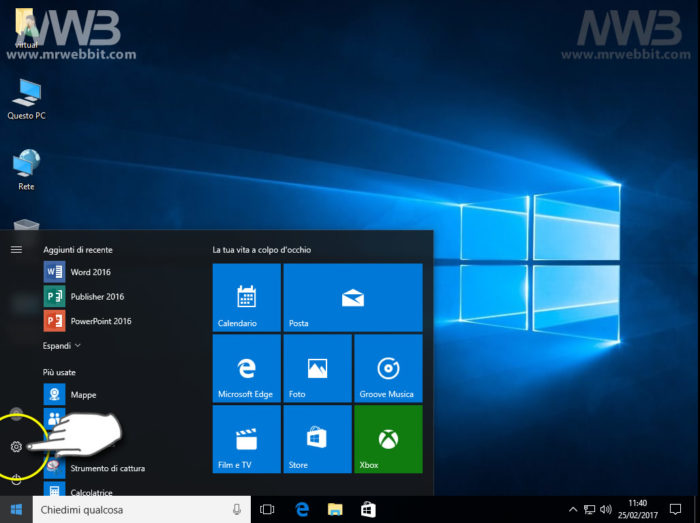Open Store from the taskbar
Screen dimensions: 700x523
pyautogui.click(x=368, y=509)
